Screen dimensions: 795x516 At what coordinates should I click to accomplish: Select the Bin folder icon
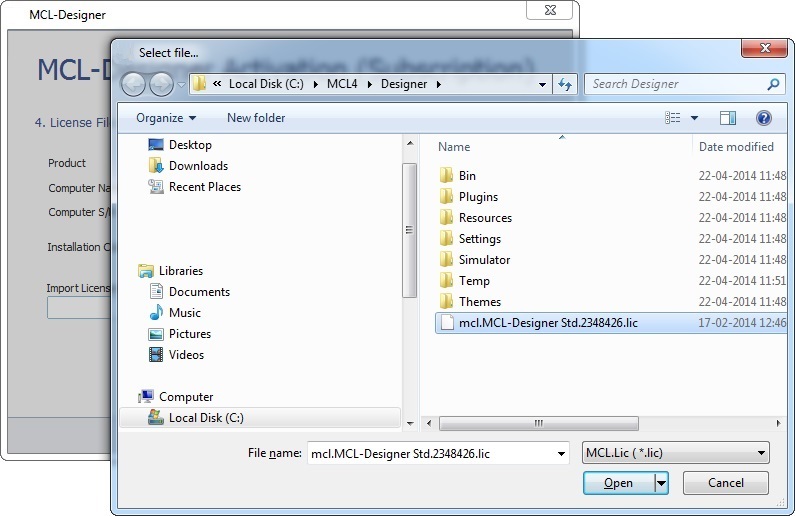tap(446, 175)
